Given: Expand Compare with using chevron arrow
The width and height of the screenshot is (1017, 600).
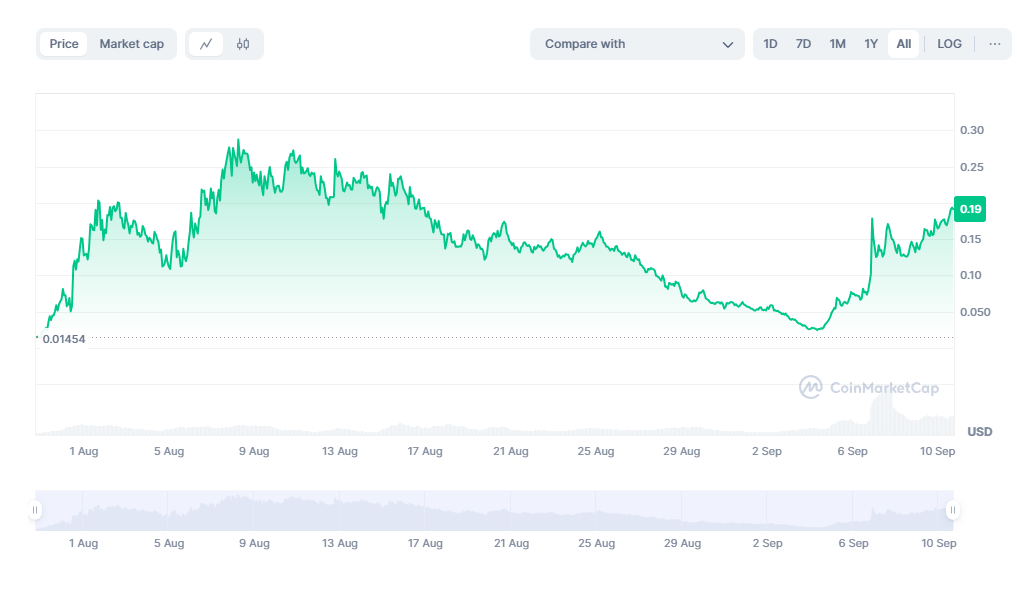Looking at the screenshot, I should pos(727,44).
